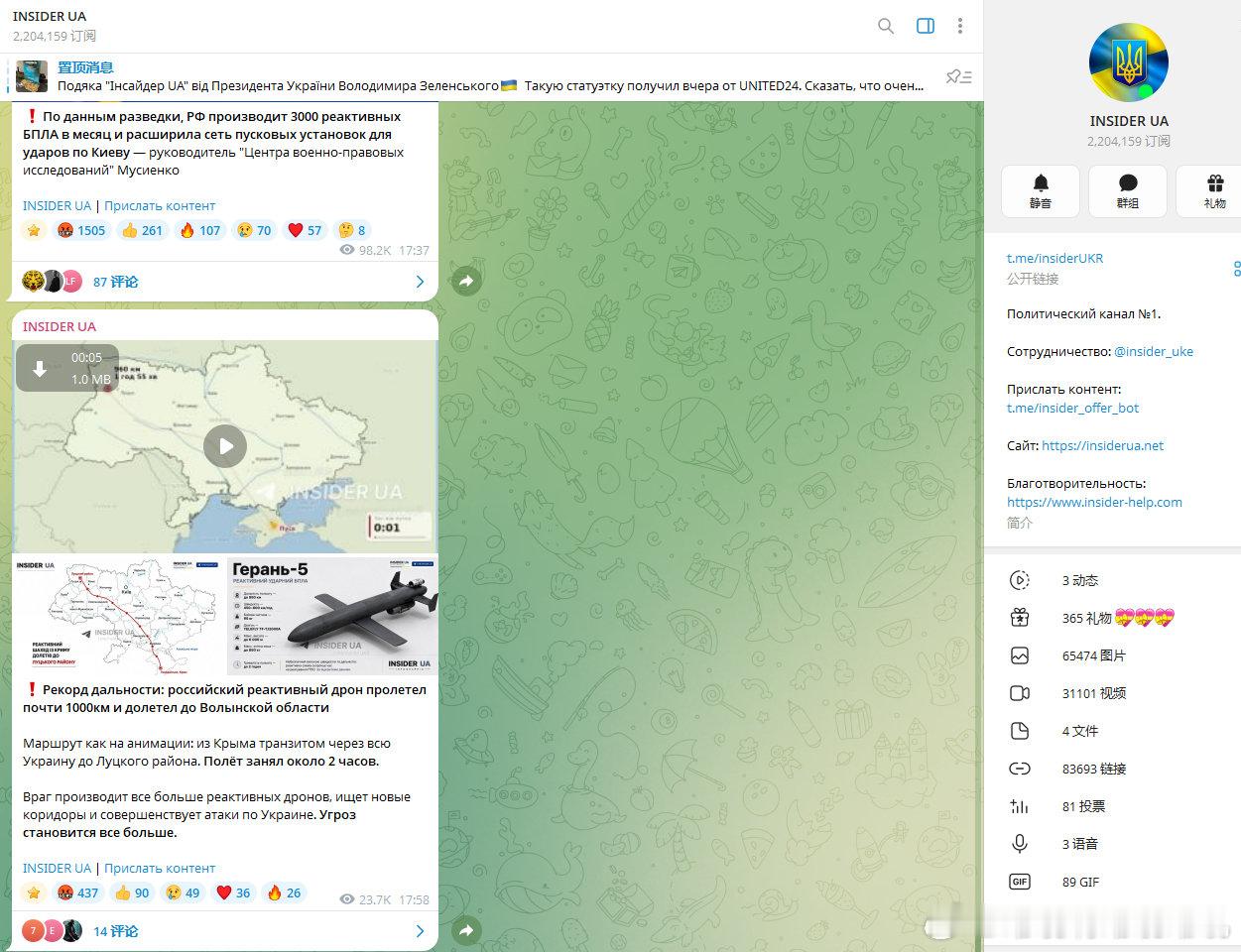Forward the 17:37 post with share arrow
This screenshot has width=1241, height=952.
466,282
